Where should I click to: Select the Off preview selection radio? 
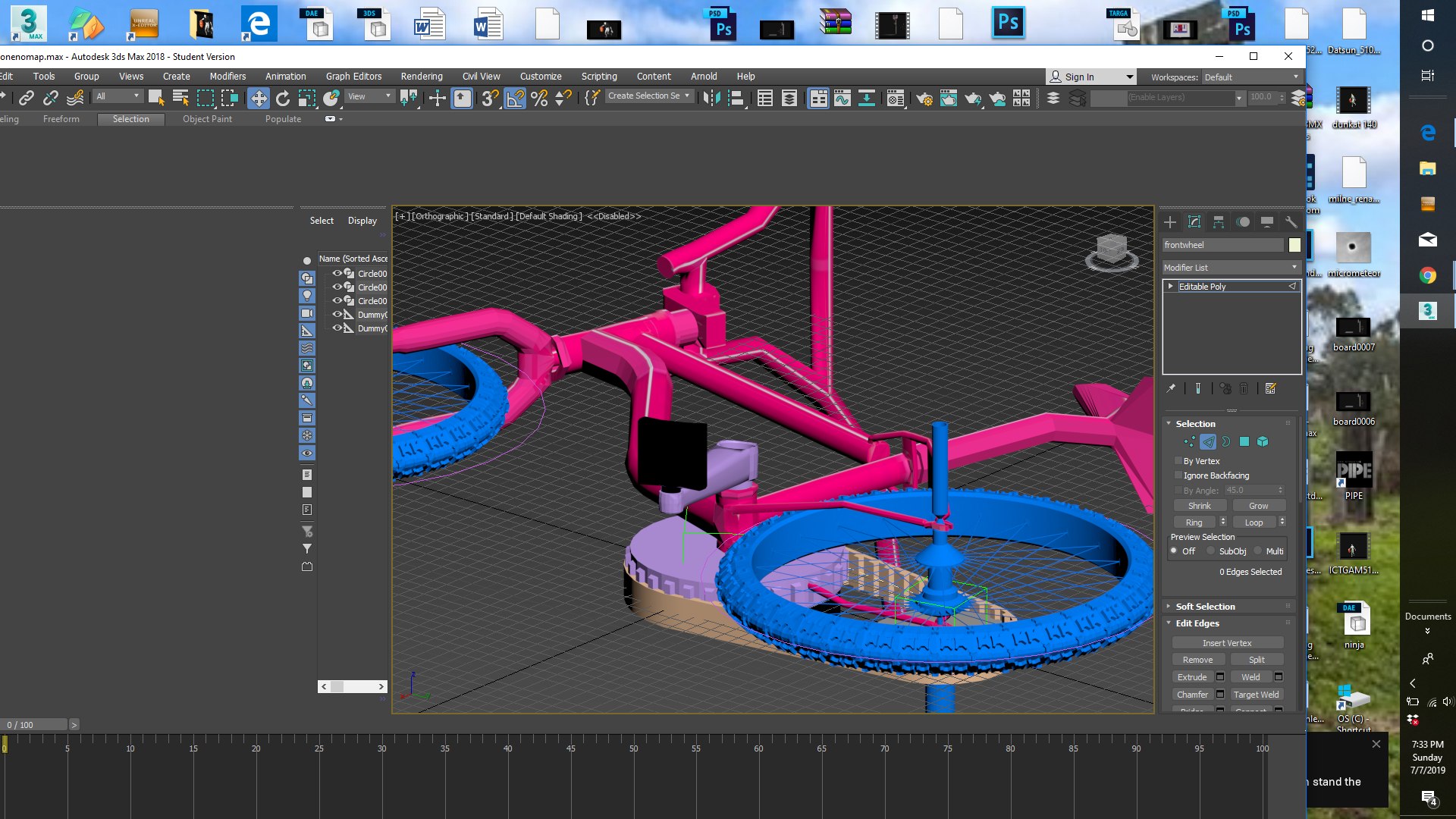click(1174, 551)
